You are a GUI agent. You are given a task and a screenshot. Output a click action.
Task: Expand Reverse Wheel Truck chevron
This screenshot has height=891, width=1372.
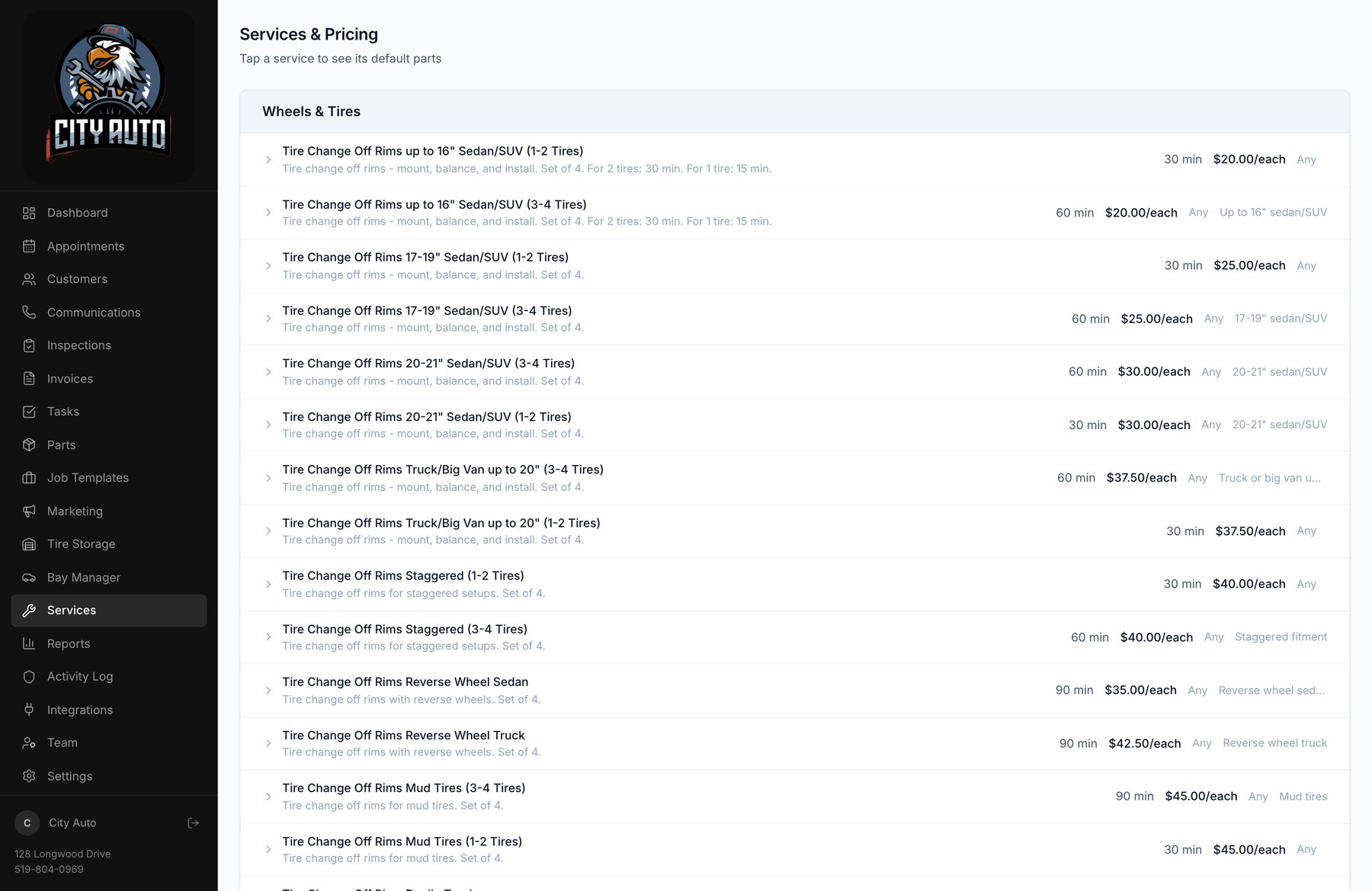pyautogui.click(x=268, y=743)
